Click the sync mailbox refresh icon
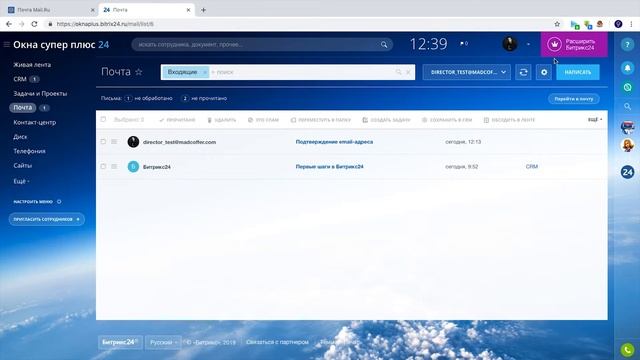This screenshot has width=640, height=360. [523, 72]
